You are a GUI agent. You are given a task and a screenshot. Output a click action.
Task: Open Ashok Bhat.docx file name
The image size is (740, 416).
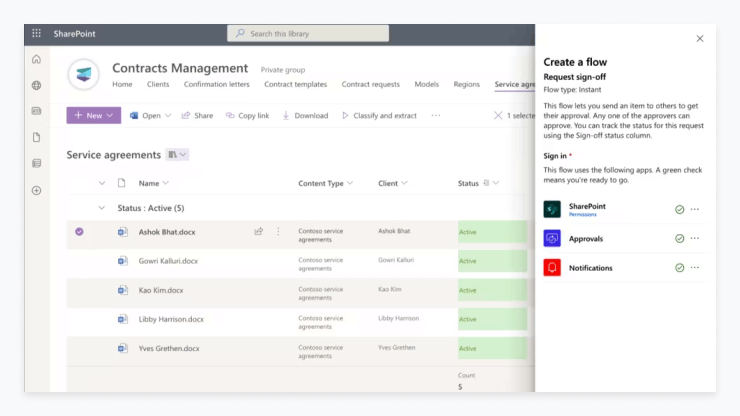(x=167, y=232)
